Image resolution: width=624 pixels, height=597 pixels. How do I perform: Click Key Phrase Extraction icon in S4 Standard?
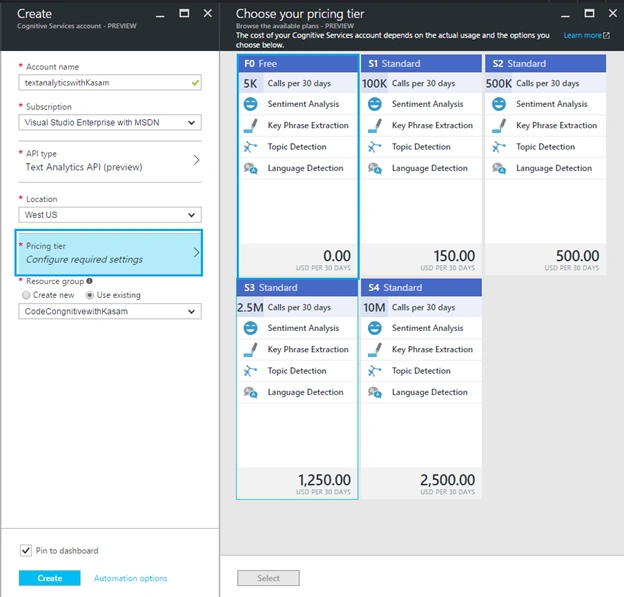point(374,349)
